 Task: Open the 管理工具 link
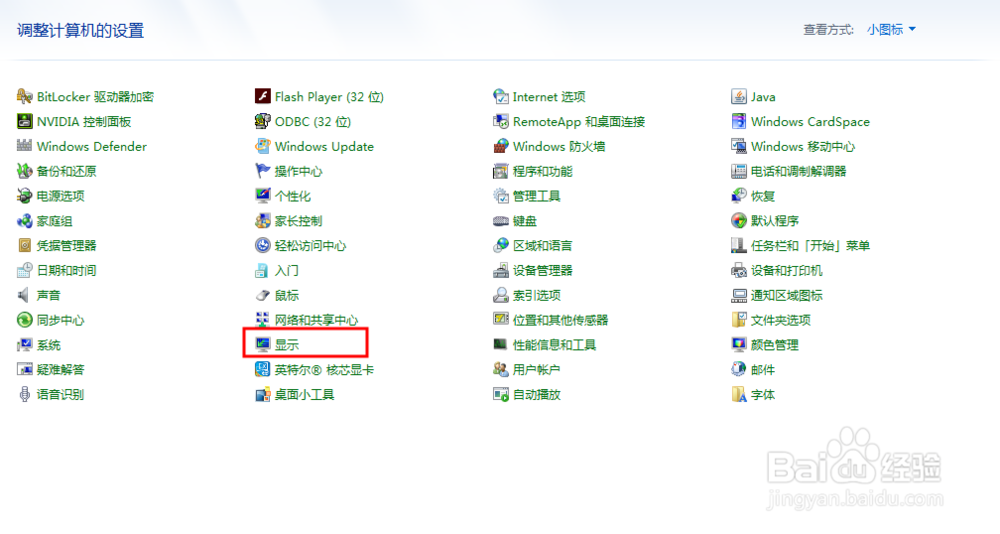536,197
